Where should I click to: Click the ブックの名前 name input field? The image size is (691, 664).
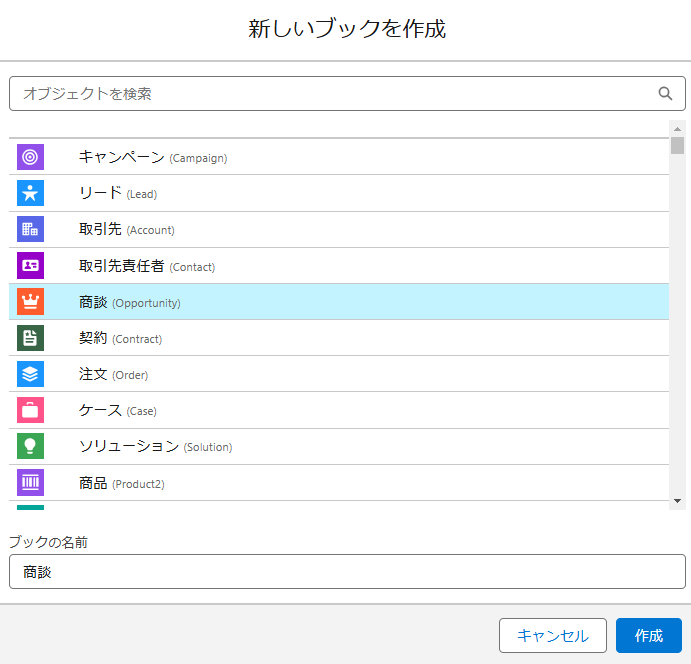click(x=347, y=571)
